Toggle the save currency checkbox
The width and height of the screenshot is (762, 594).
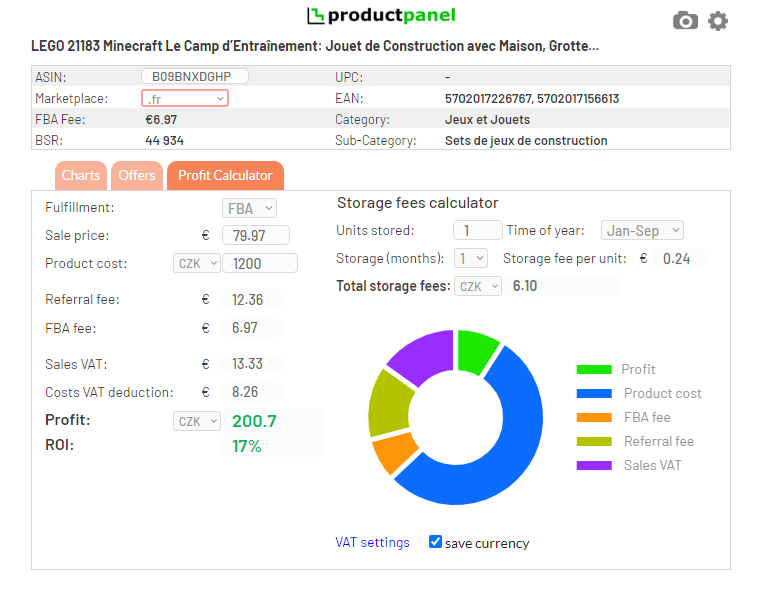(x=435, y=542)
